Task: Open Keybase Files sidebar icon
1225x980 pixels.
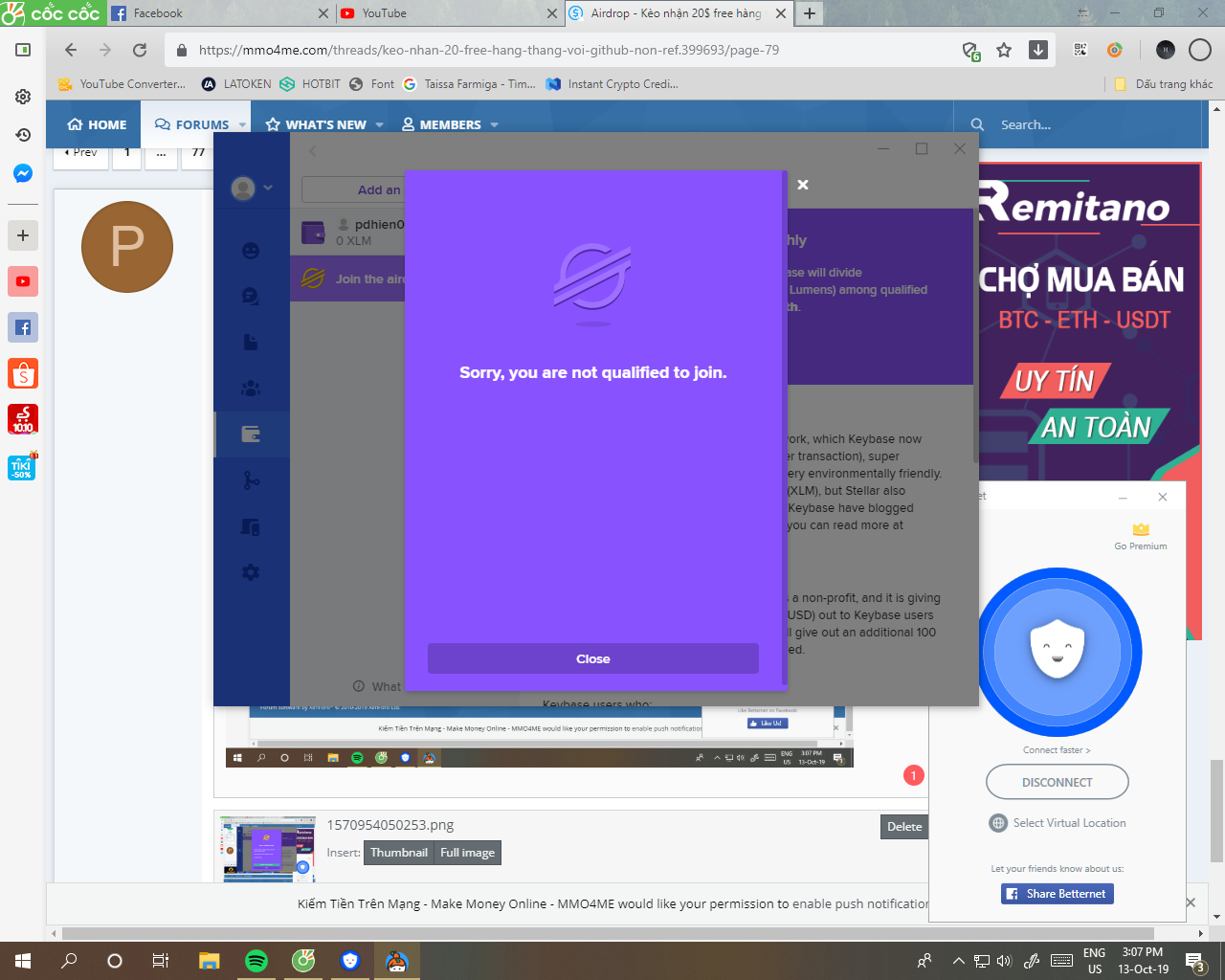Action: pyautogui.click(x=251, y=343)
